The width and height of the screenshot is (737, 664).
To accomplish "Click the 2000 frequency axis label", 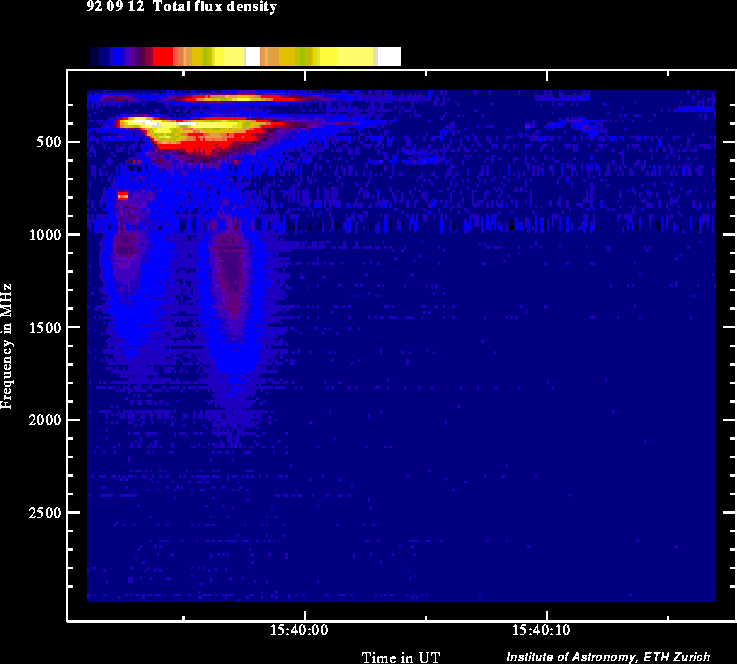I will [x=45, y=420].
